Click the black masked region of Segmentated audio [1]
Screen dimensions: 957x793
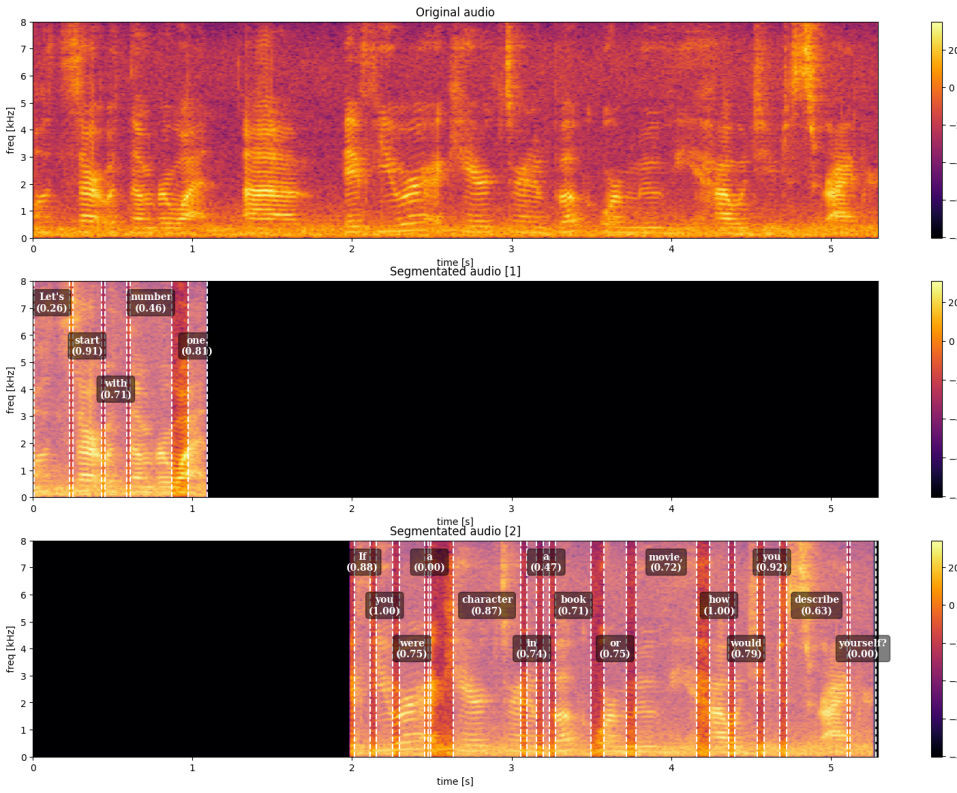point(543,389)
